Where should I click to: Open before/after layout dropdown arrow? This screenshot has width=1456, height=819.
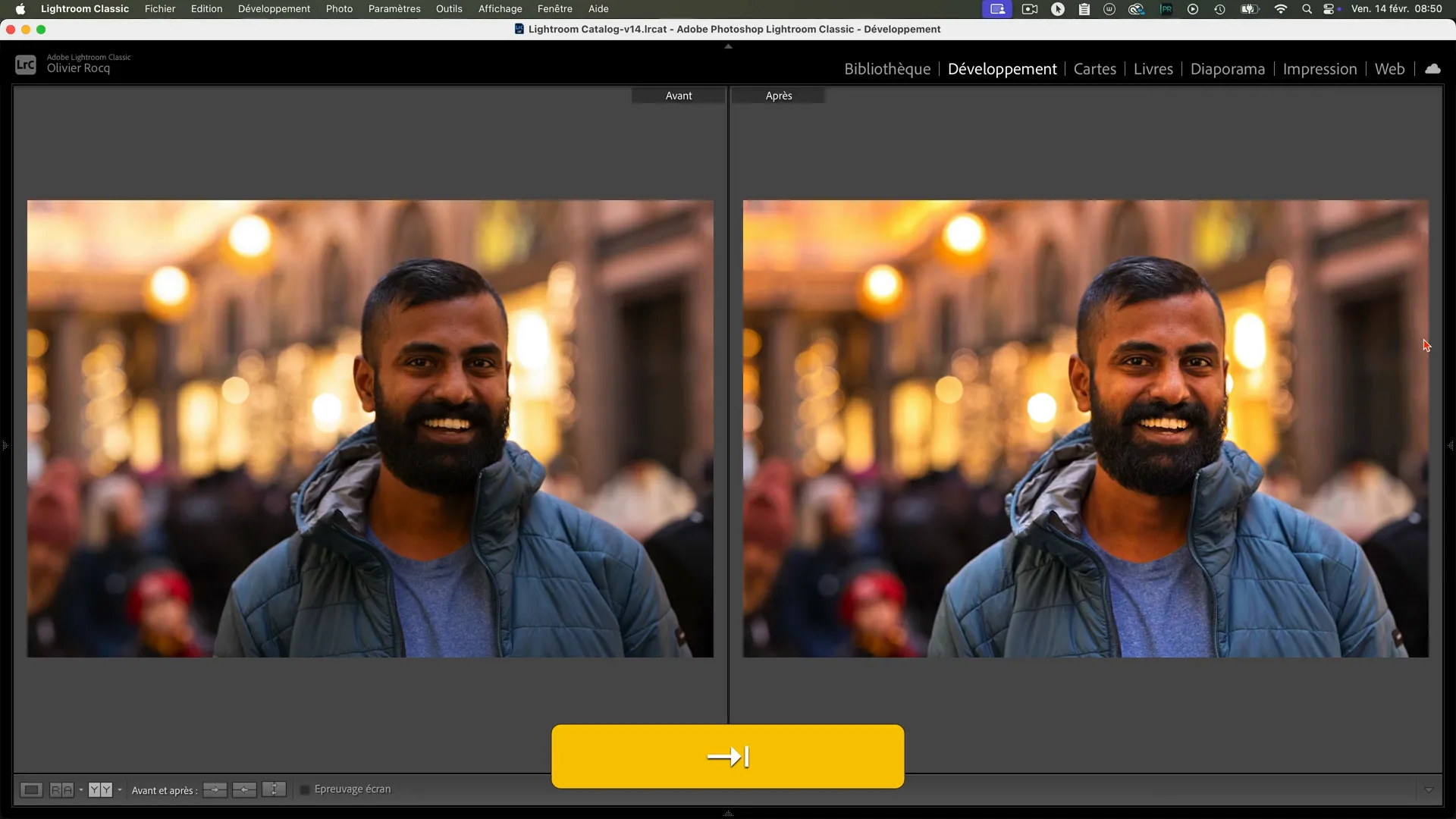[x=120, y=790]
